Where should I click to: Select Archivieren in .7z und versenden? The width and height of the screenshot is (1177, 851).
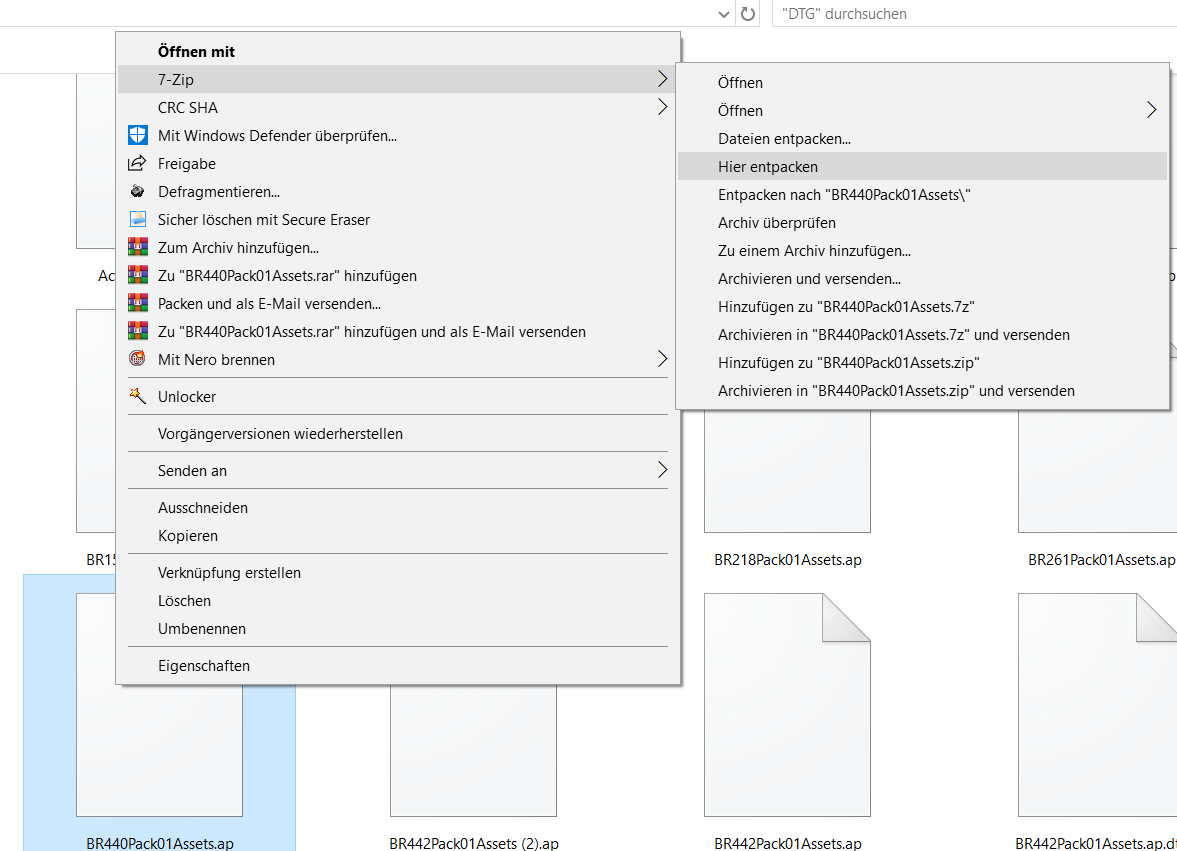click(923, 335)
